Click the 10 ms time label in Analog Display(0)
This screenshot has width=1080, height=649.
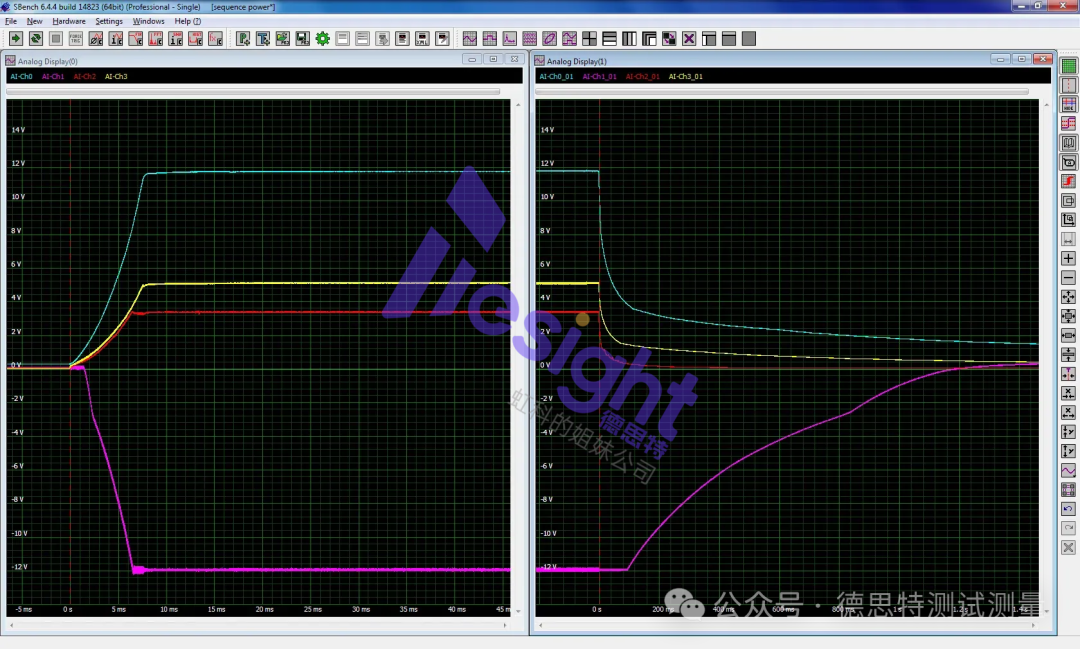point(169,610)
